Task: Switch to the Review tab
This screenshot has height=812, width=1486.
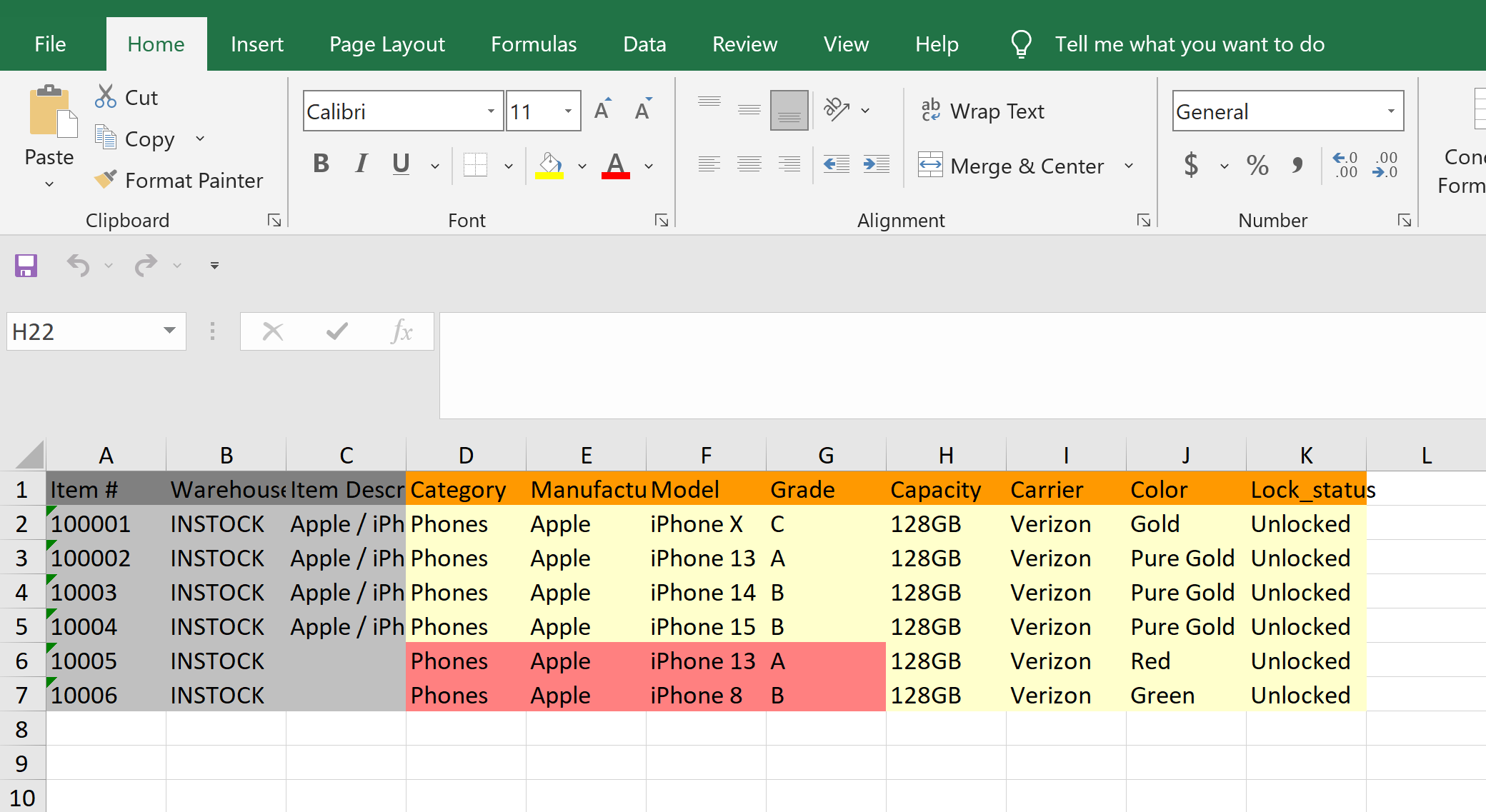Action: (744, 44)
